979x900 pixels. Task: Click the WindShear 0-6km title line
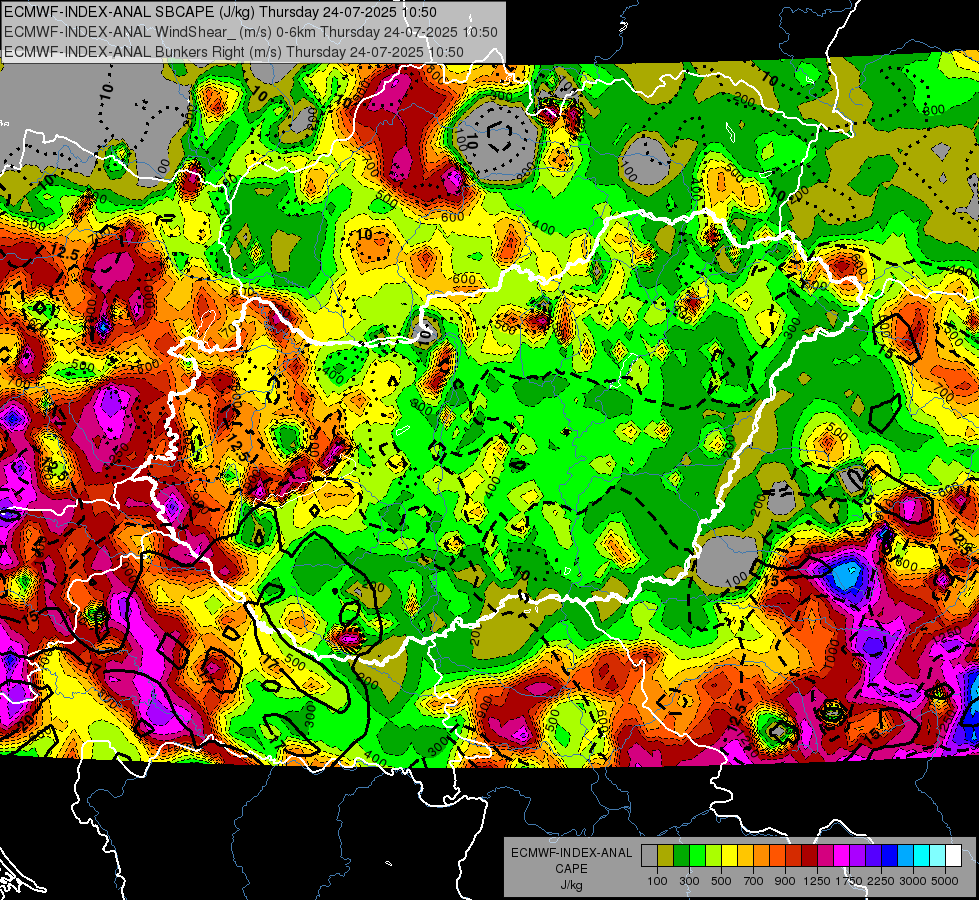250,32
